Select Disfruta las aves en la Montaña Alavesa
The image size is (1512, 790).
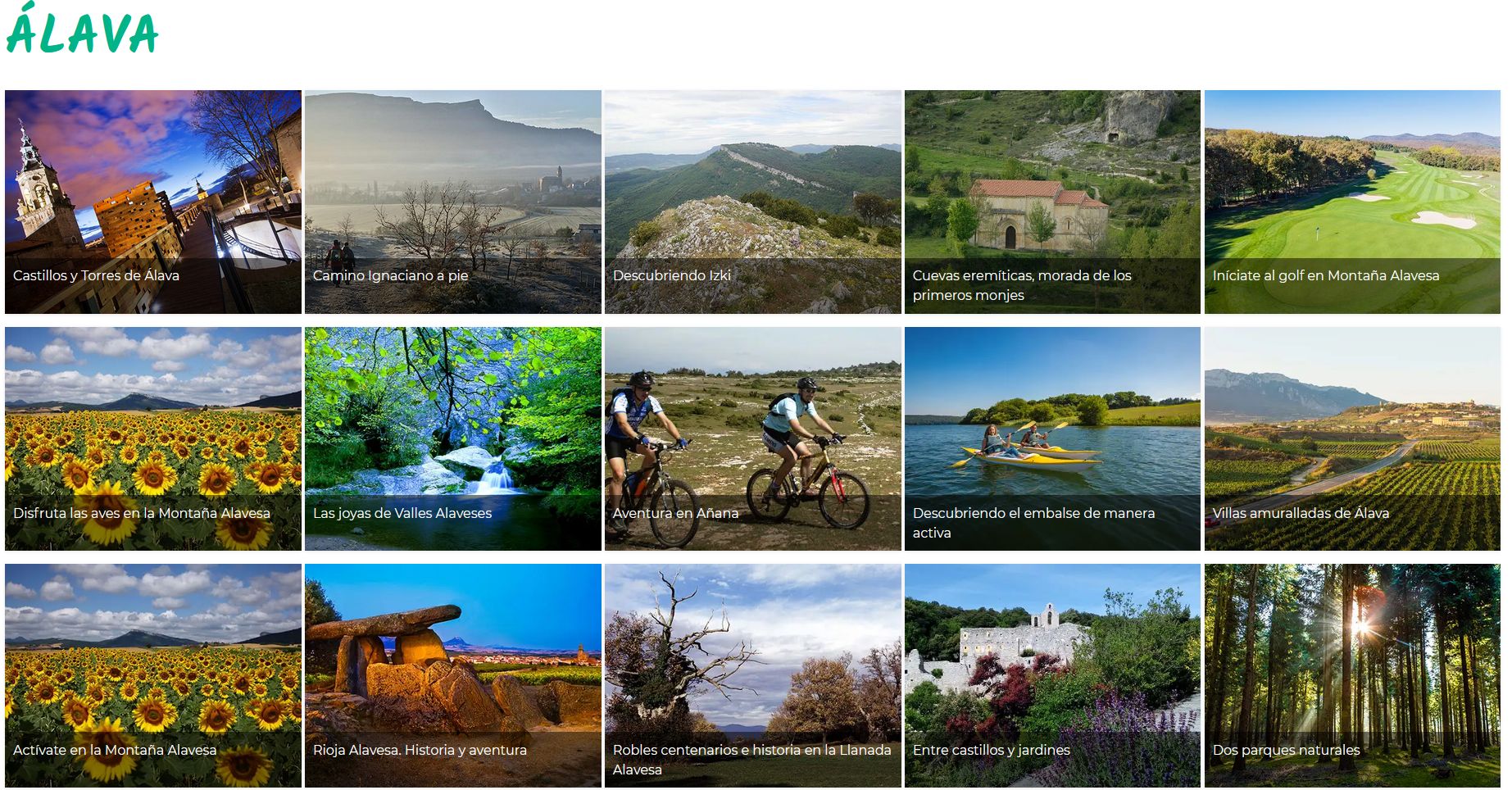[x=153, y=439]
